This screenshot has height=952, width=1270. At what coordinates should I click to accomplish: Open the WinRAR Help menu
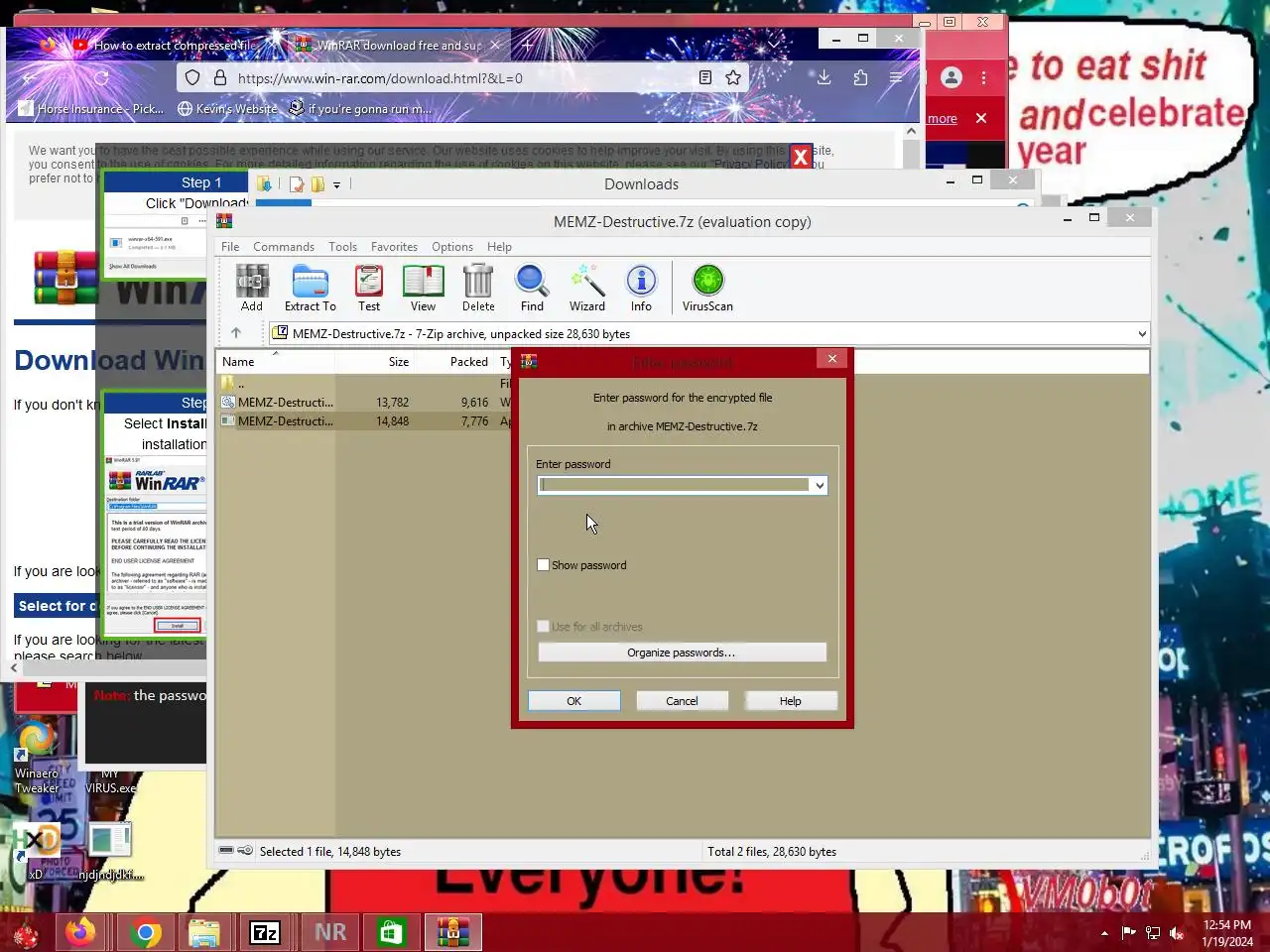[x=500, y=247]
